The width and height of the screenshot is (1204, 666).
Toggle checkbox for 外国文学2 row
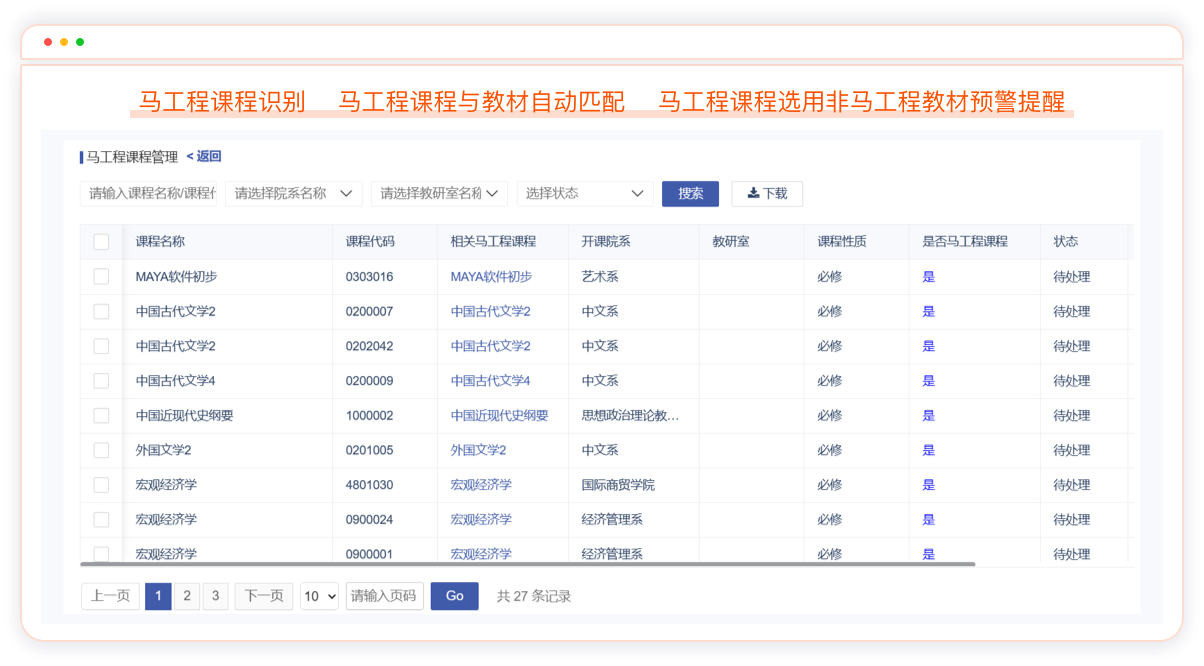tap(101, 450)
